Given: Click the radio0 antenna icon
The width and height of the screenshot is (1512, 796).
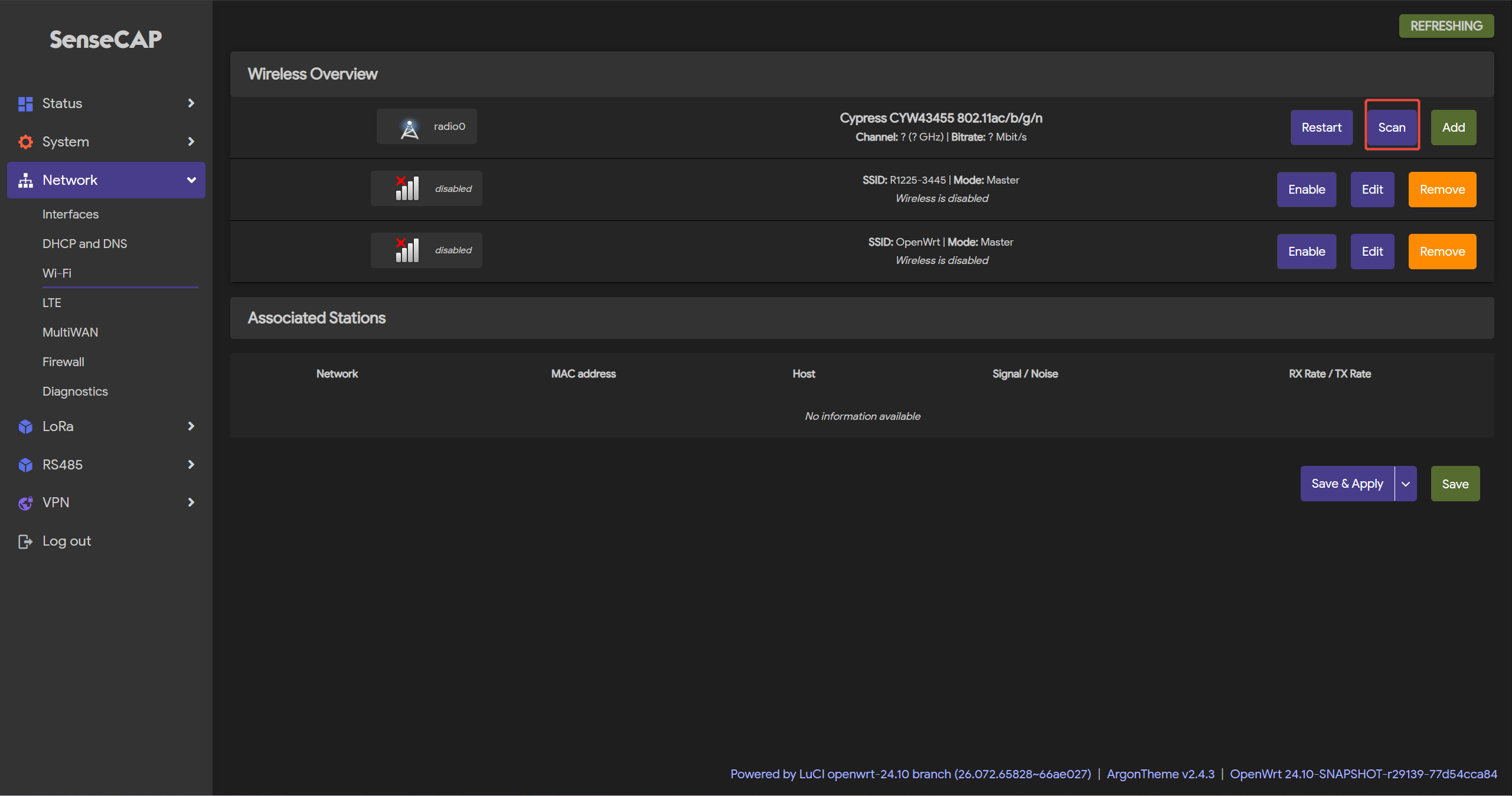Looking at the screenshot, I should tap(409, 128).
